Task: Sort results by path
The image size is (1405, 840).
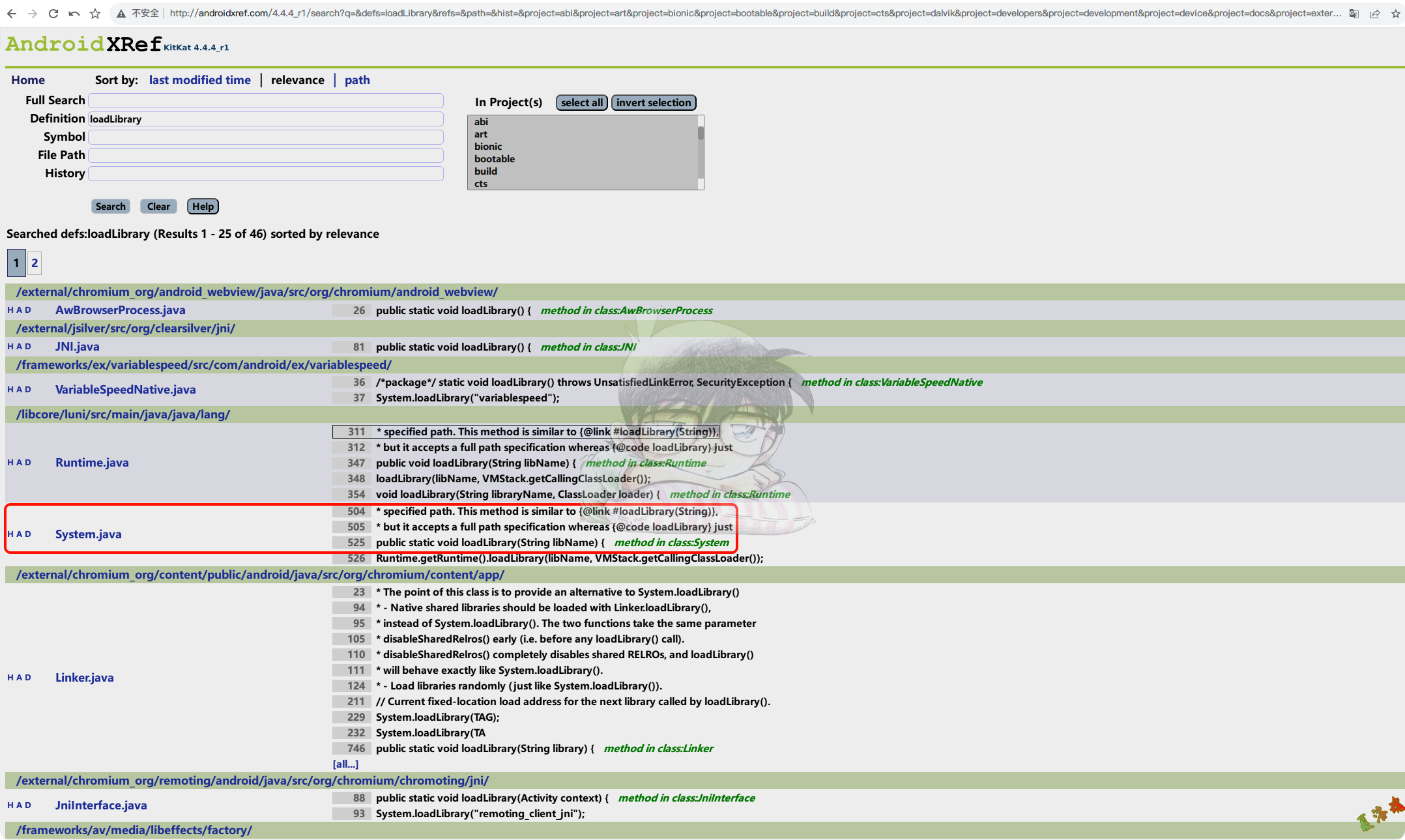Action: tap(357, 80)
